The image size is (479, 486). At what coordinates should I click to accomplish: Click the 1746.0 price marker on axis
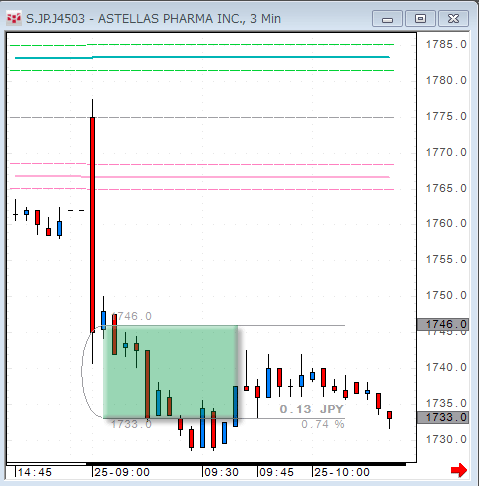[443, 324]
